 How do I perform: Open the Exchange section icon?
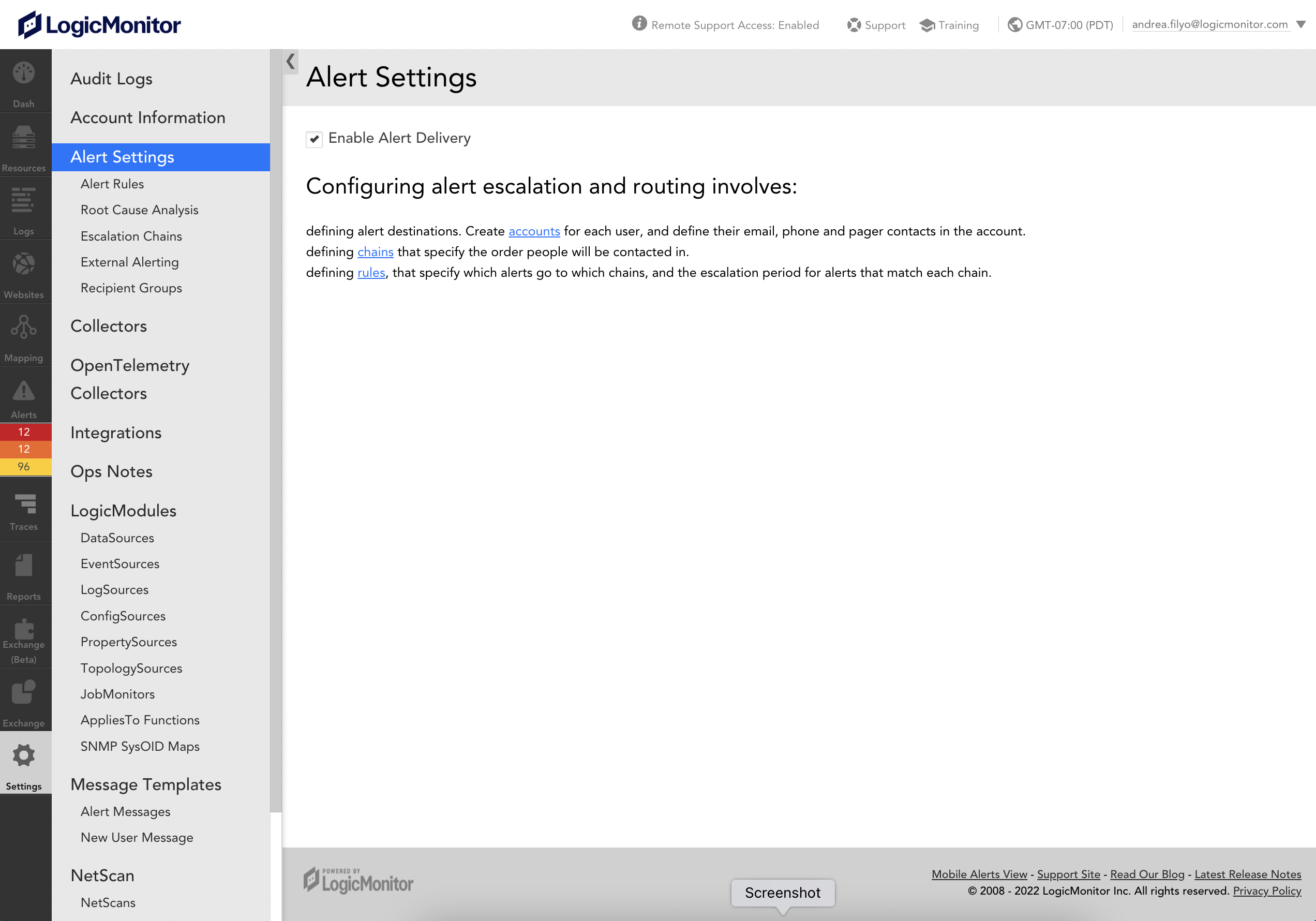pos(23,692)
